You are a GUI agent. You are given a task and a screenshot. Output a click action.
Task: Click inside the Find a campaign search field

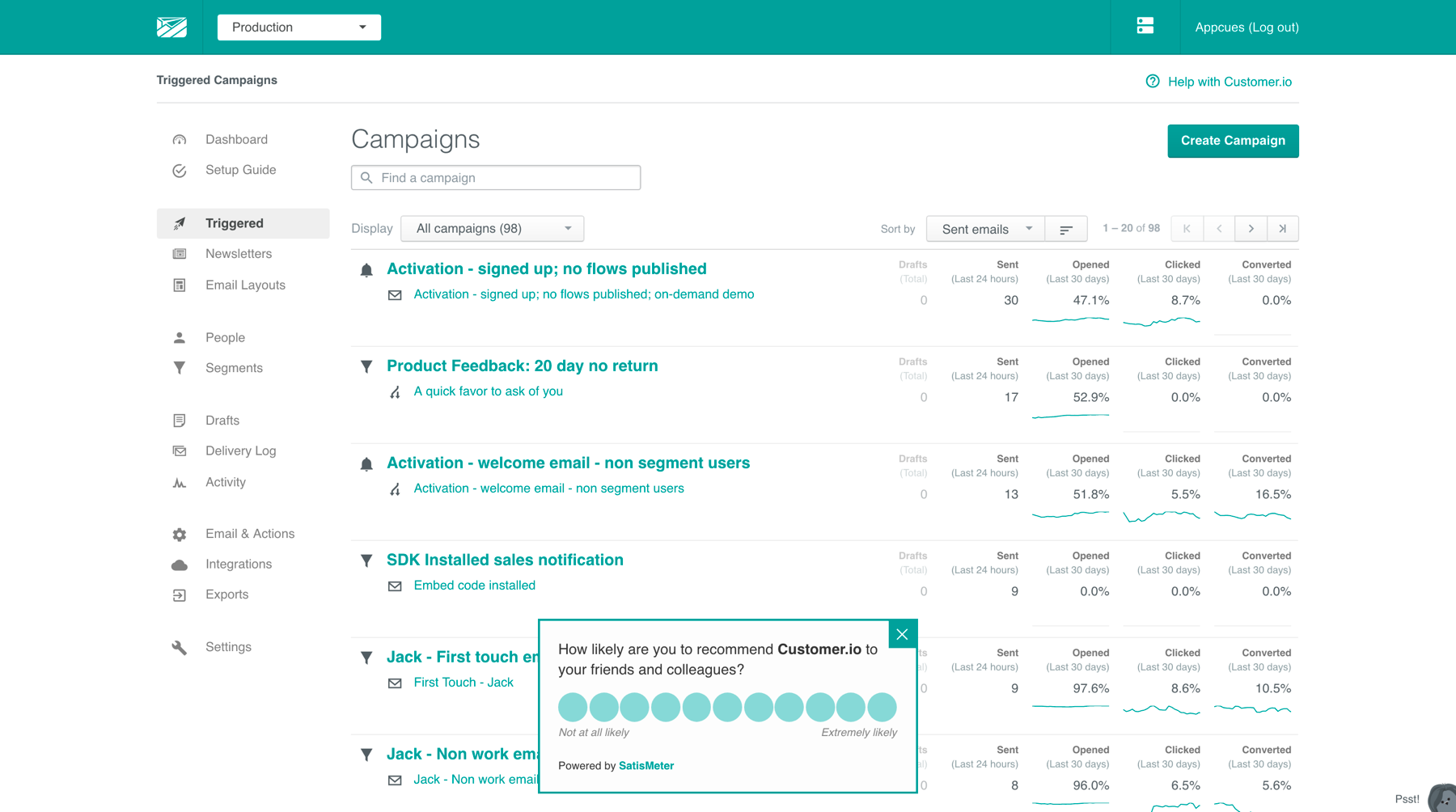495,177
